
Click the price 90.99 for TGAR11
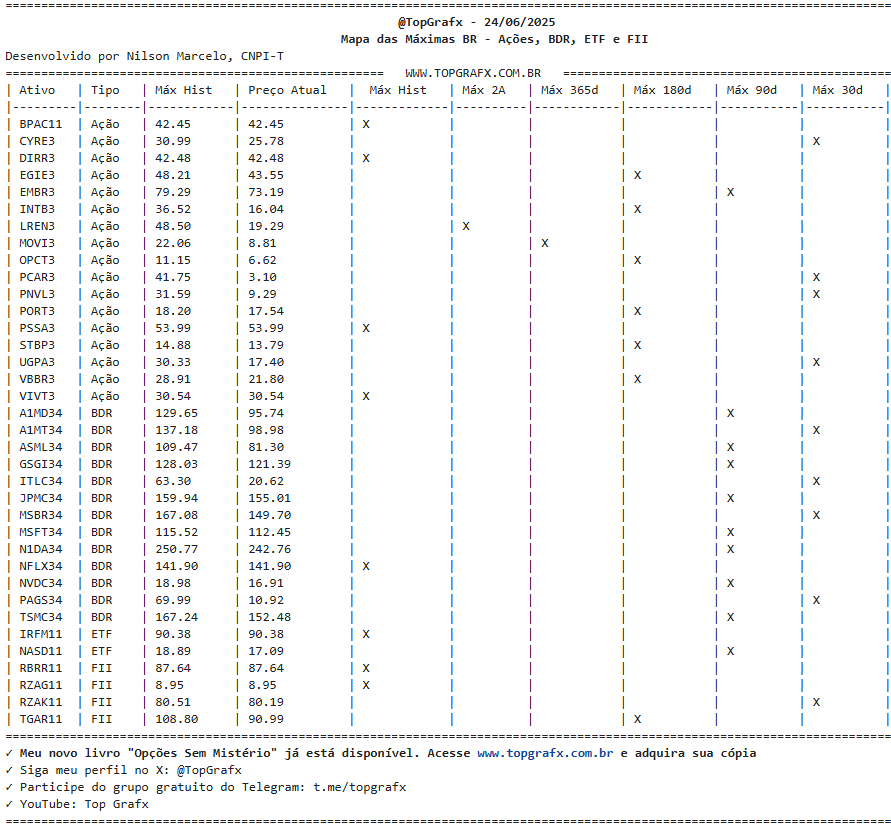(x=265, y=719)
